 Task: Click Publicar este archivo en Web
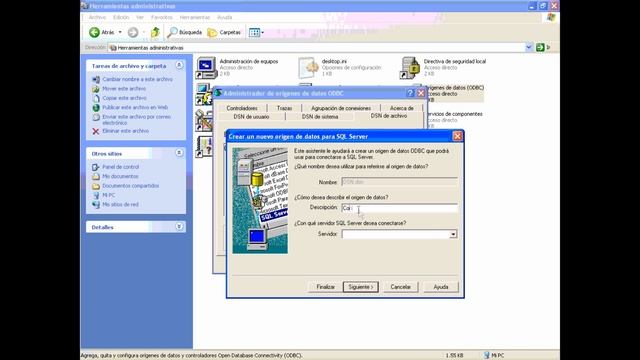(x=135, y=107)
